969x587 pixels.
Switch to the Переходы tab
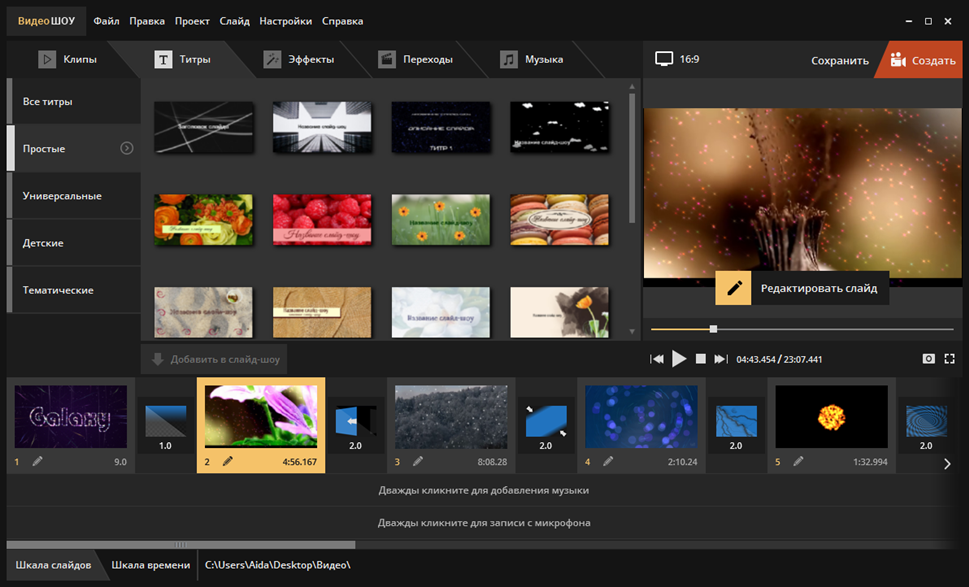tap(415, 59)
